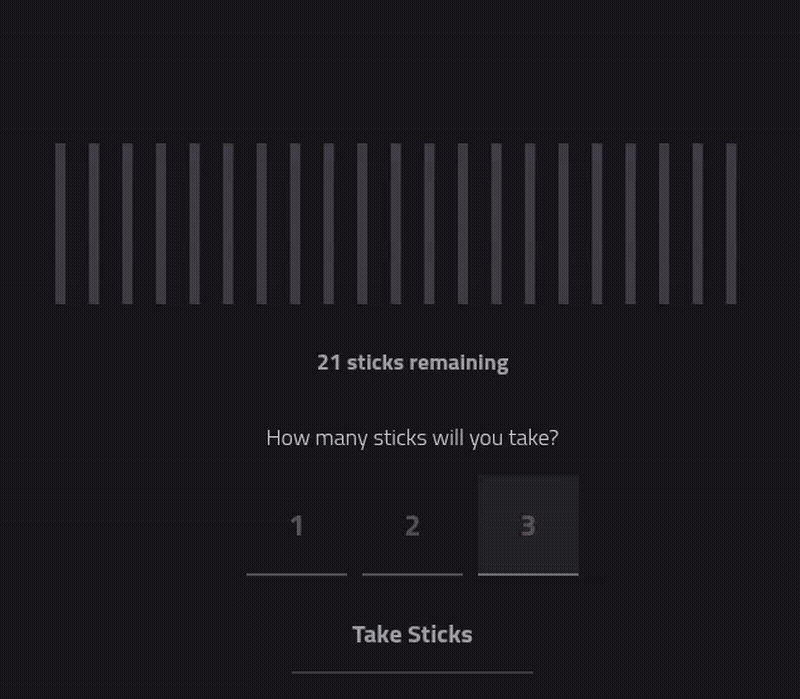Click the first stick on the far left
800x699 pixels.
point(60,223)
